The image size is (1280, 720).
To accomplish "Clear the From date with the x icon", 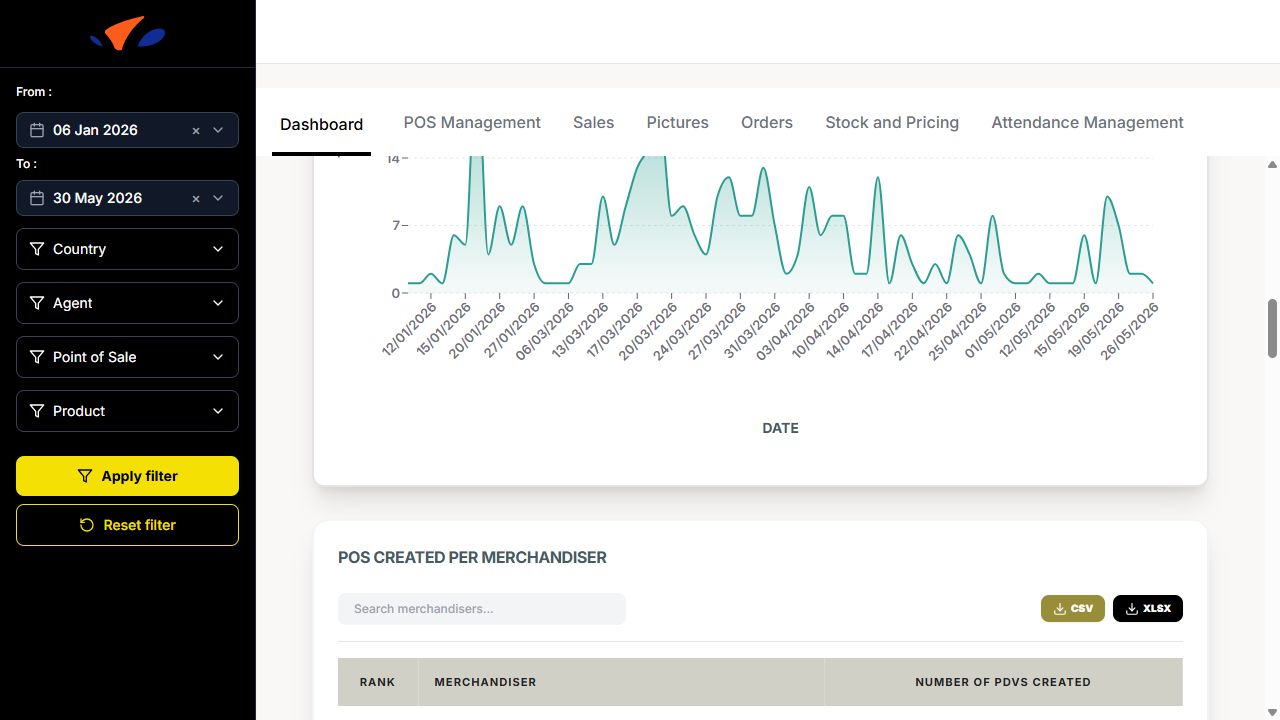I will pyautogui.click(x=196, y=130).
